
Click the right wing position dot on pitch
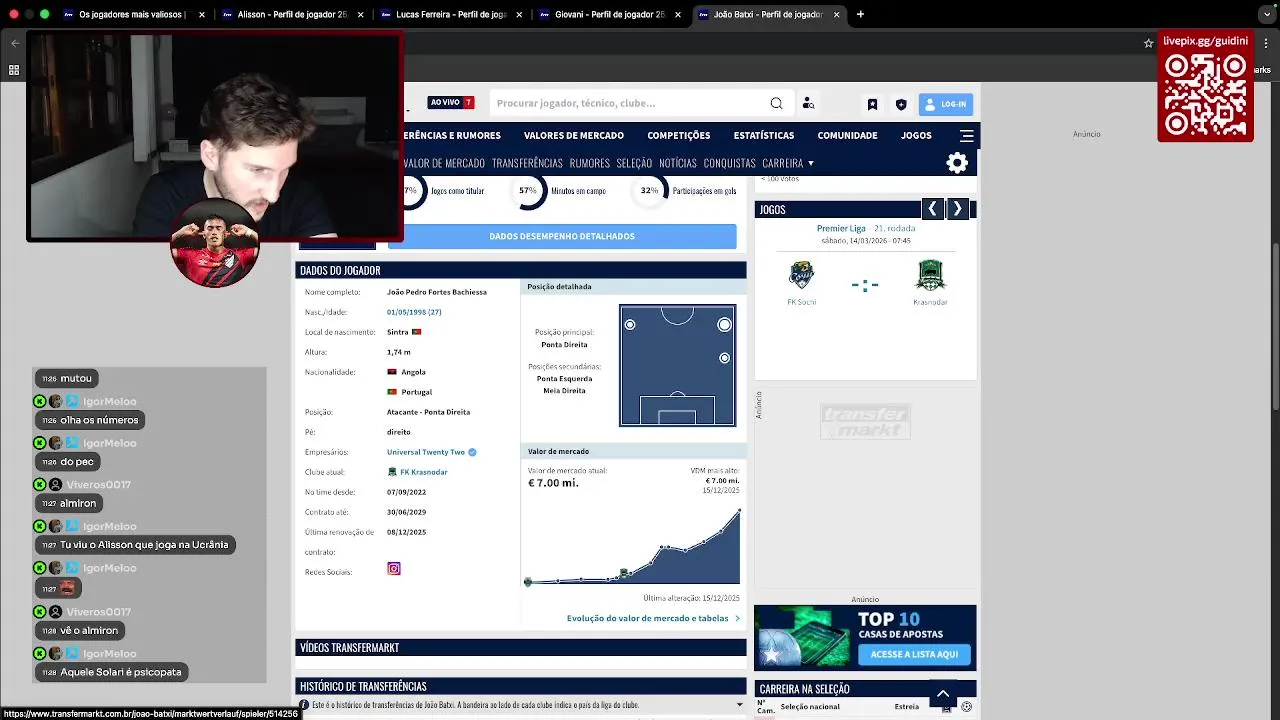click(x=724, y=325)
